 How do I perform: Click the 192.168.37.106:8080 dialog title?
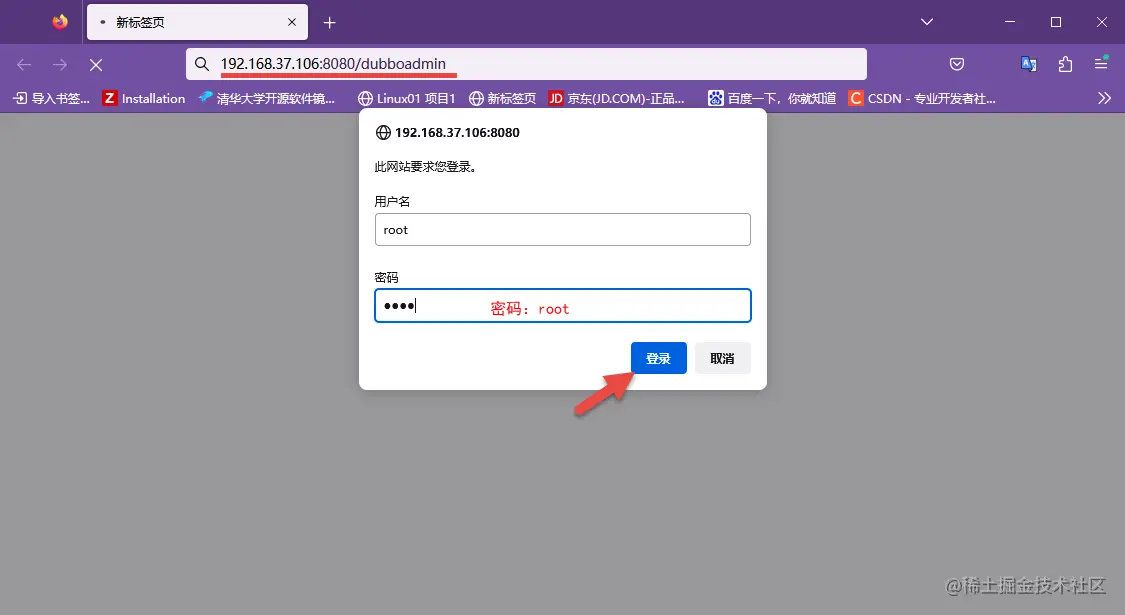(x=457, y=132)
